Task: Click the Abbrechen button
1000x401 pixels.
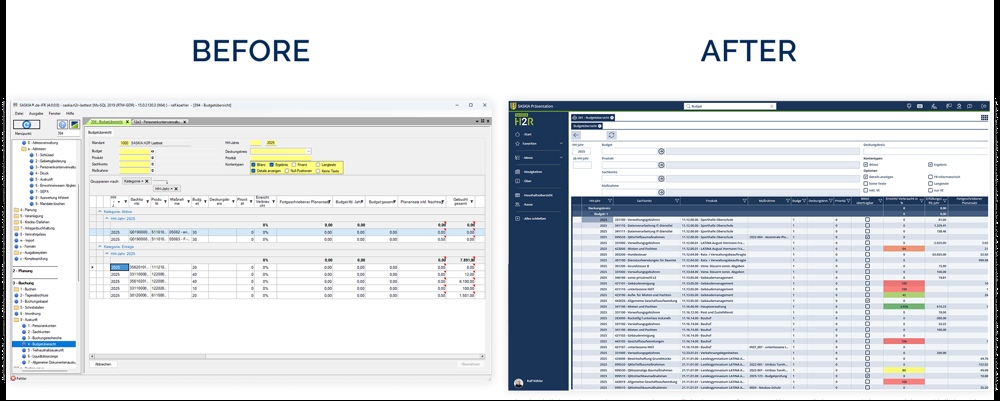Action: (103, 364)
